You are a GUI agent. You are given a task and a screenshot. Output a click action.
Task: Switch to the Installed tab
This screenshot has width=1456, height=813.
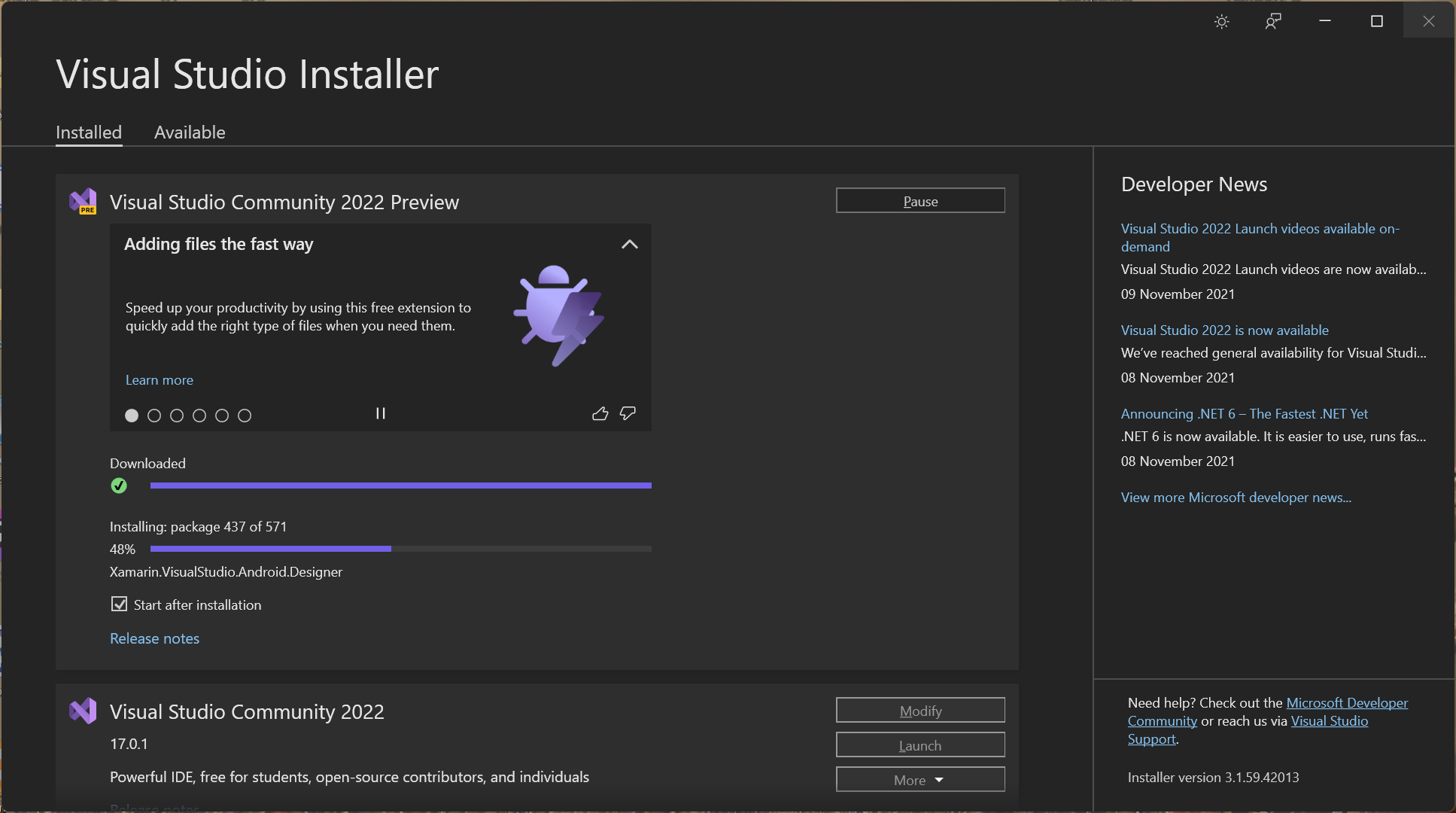(x=89, y=132)
